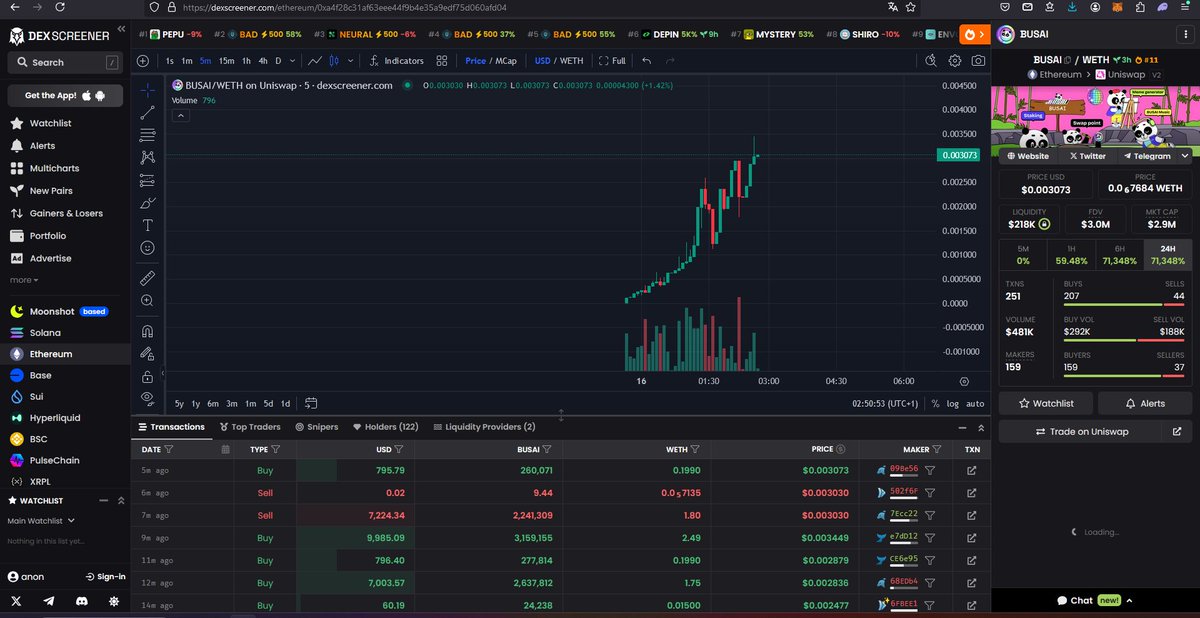Expand the Main Watchlist dropdown

(x=42, y=521)
